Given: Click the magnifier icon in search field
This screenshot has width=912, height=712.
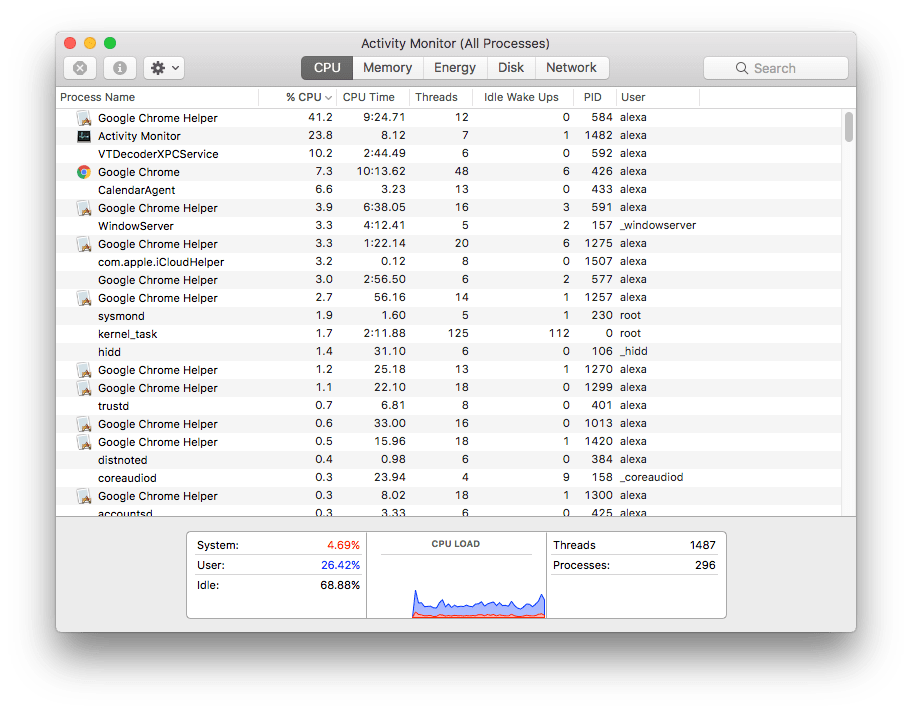Looking at the screenshot, I should click(x=742, y=68).
